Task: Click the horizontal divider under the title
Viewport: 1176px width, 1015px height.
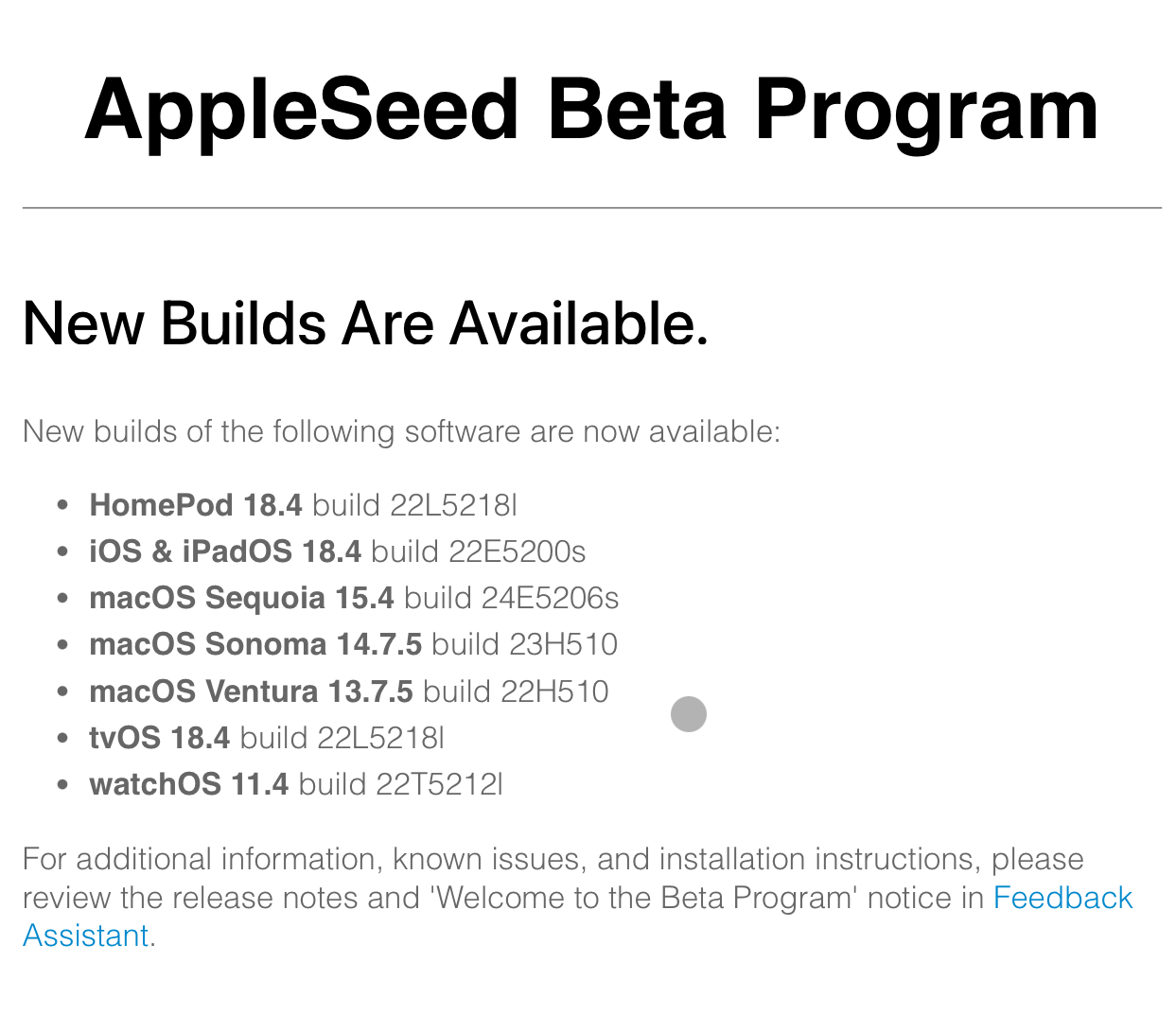Action: pyautogui.click(x=591, y=207)
